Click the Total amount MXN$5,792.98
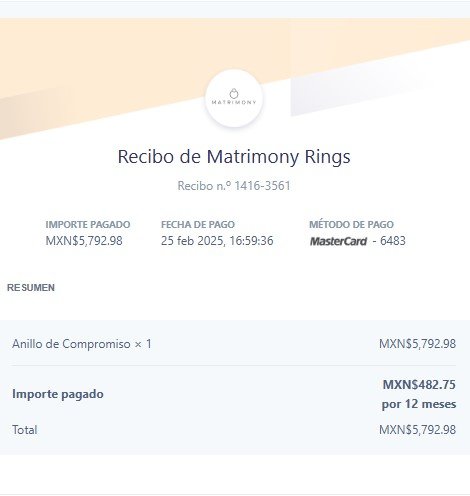This screenshot has width=470, height=496. pyautogui.click(x=417, y=430)
